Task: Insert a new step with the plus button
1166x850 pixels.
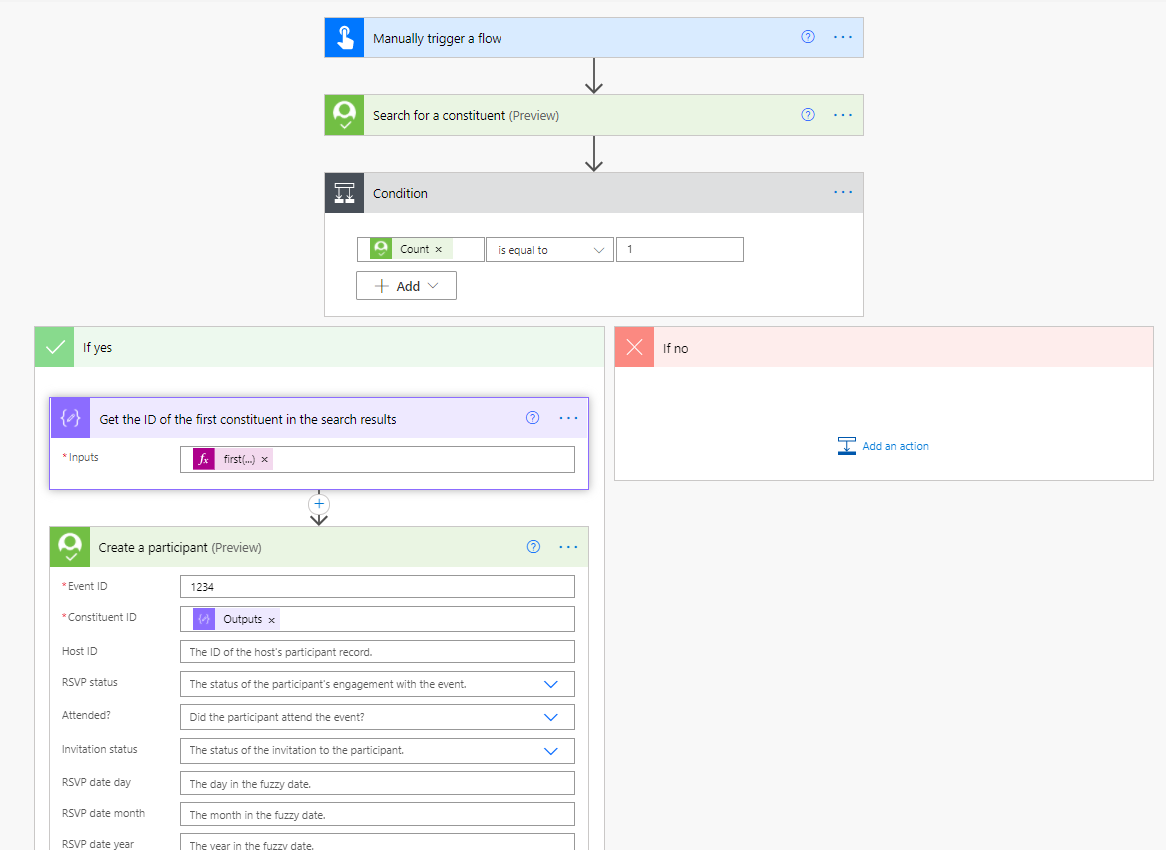Action: (319, 503)
